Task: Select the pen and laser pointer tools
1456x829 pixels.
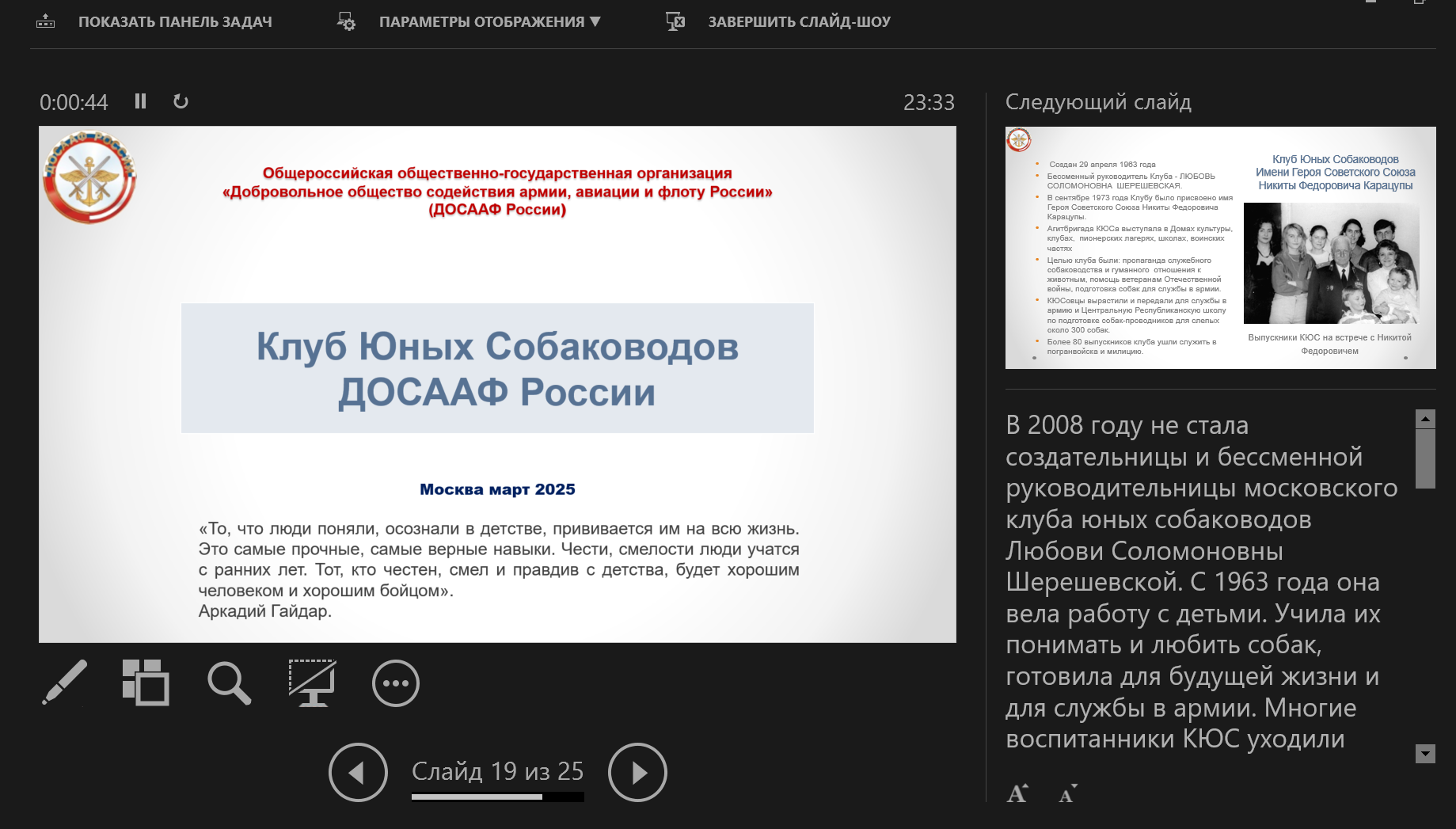Action: pos(65,683)
